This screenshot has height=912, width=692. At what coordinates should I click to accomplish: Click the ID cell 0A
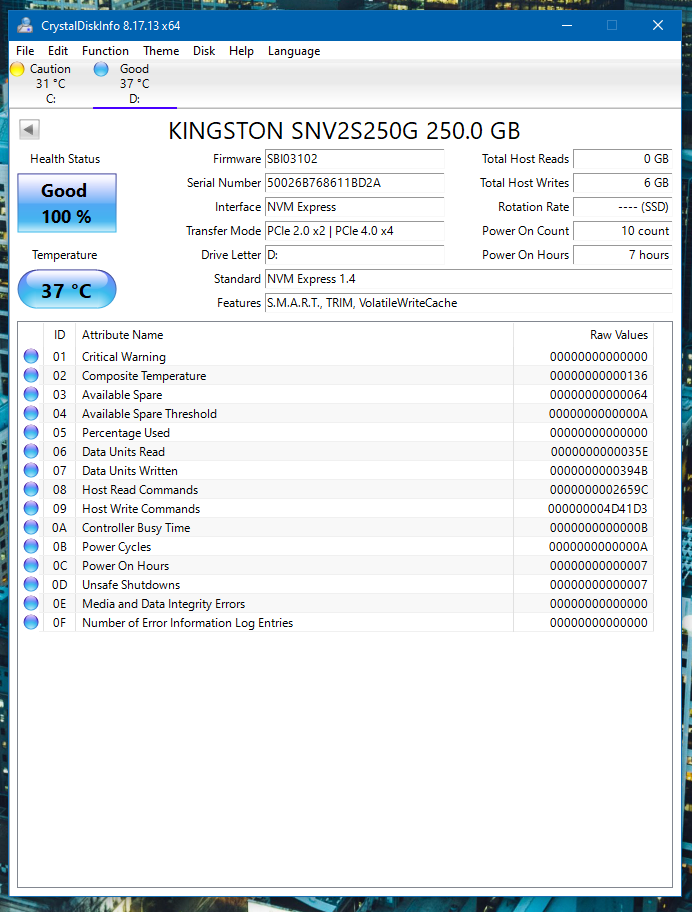tap(59, 528)
